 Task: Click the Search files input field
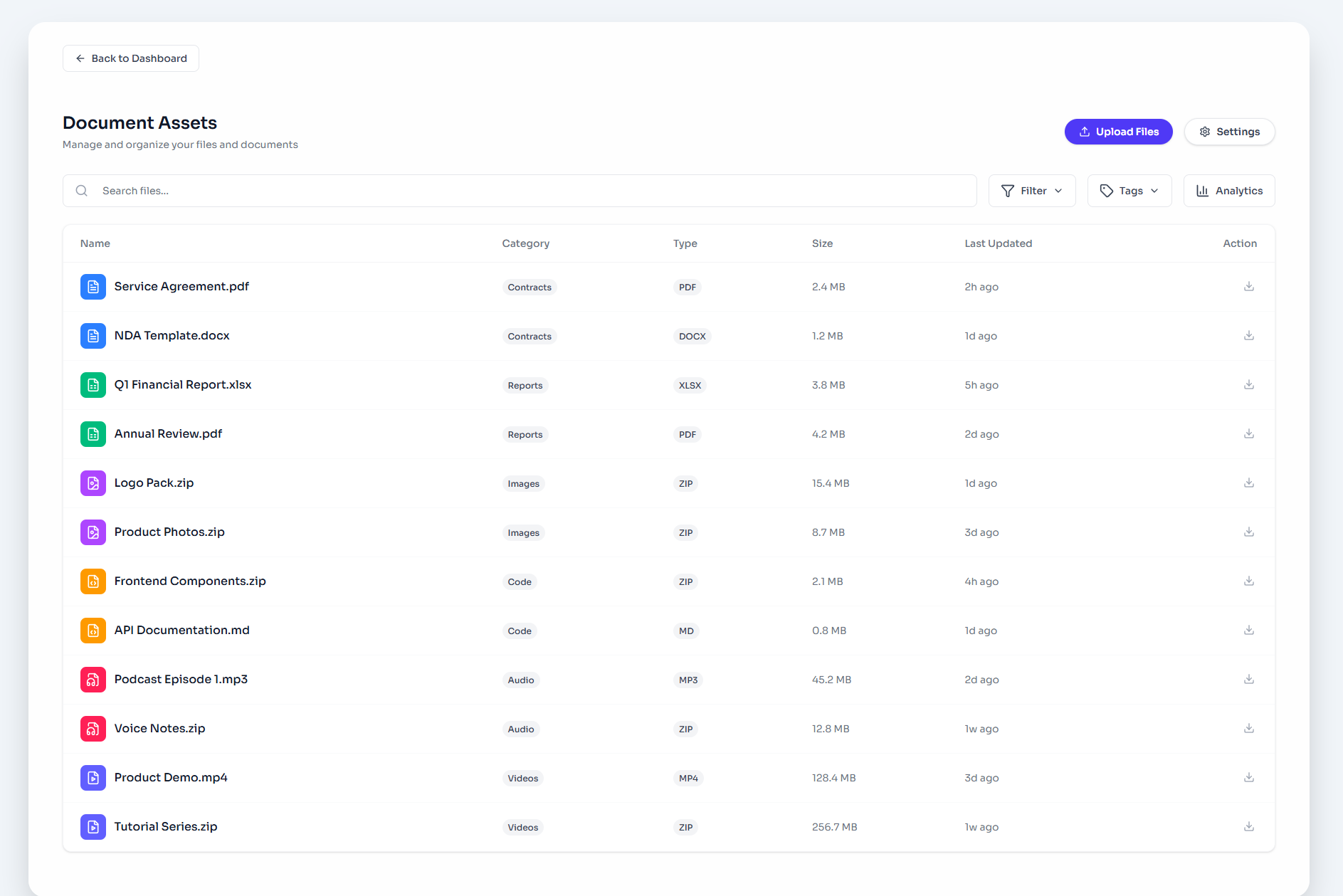(x=520, y=191)
